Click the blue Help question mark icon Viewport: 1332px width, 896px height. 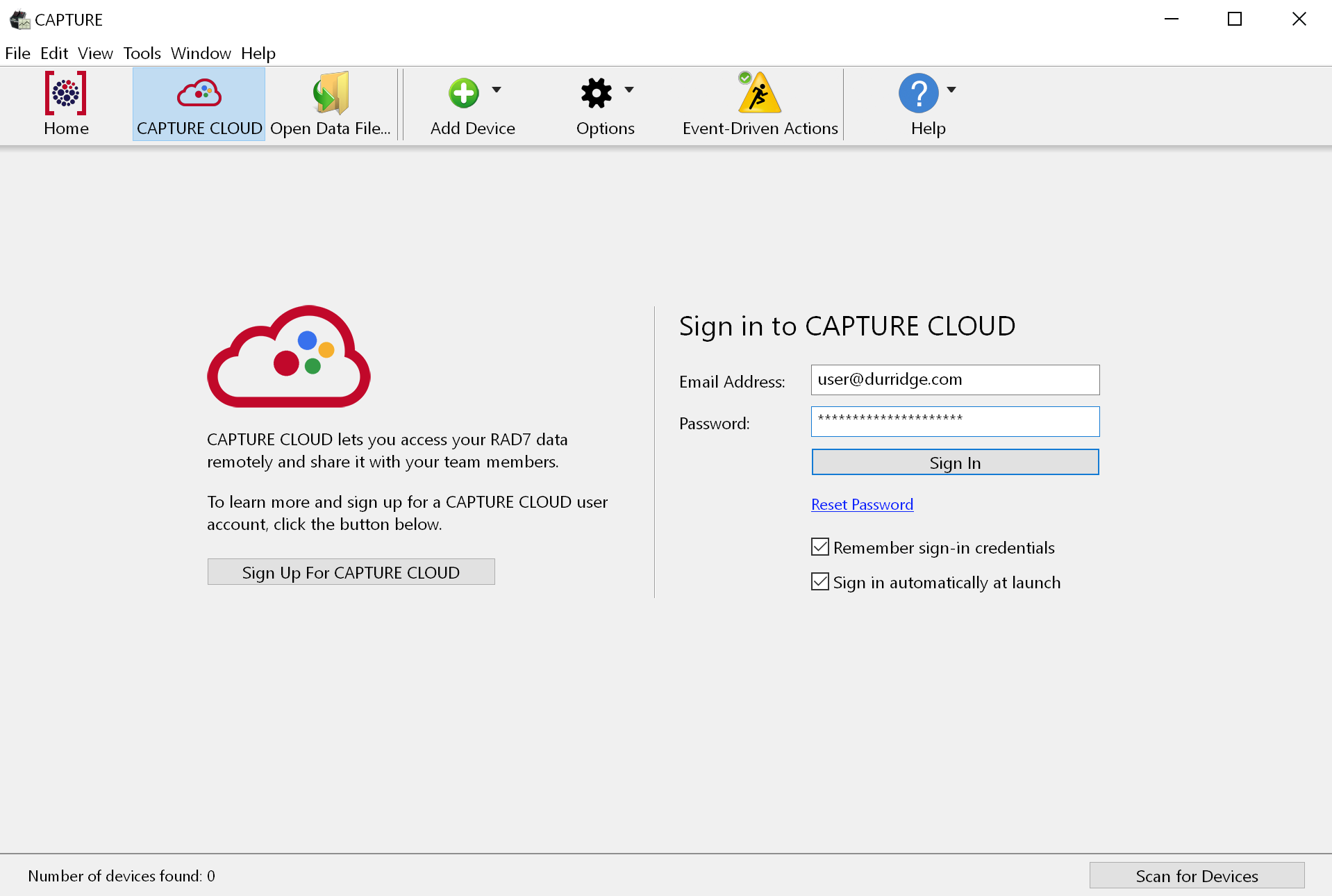coord(918,93)
